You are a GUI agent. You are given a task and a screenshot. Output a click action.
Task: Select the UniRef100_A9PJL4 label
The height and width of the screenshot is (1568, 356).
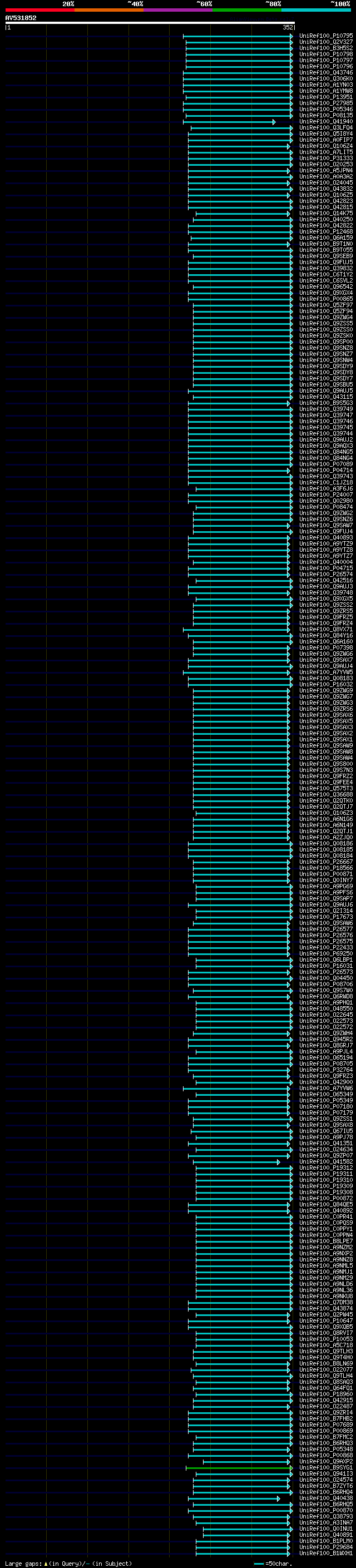(x=326, y=1051)
